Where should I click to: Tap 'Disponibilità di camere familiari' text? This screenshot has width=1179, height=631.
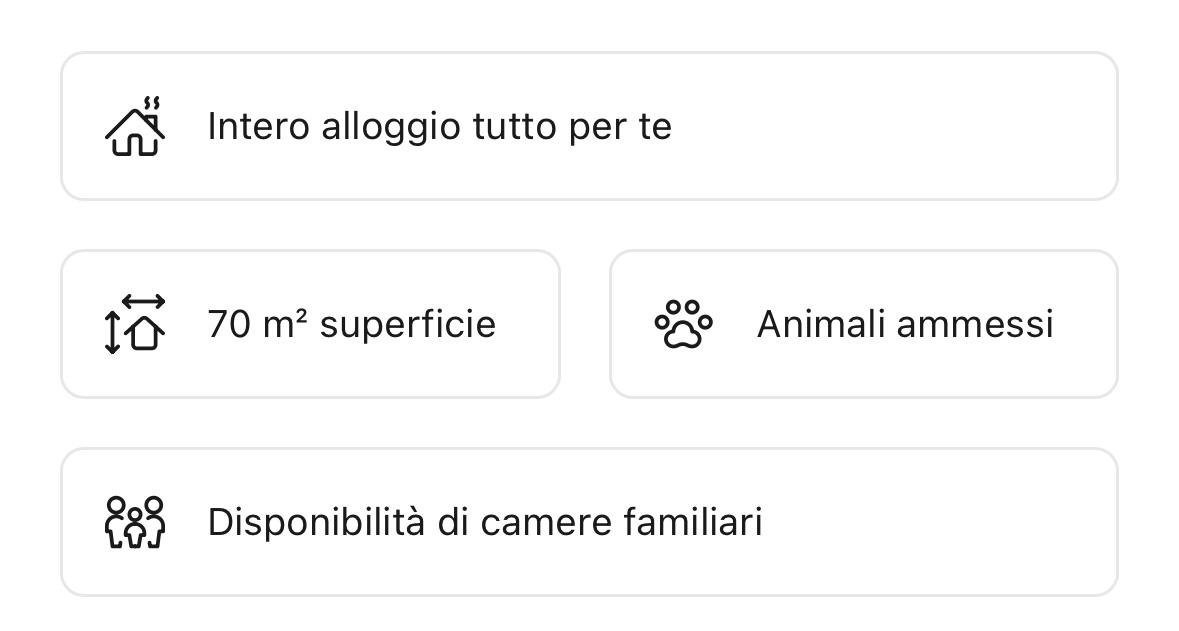[x=485, y=522]
